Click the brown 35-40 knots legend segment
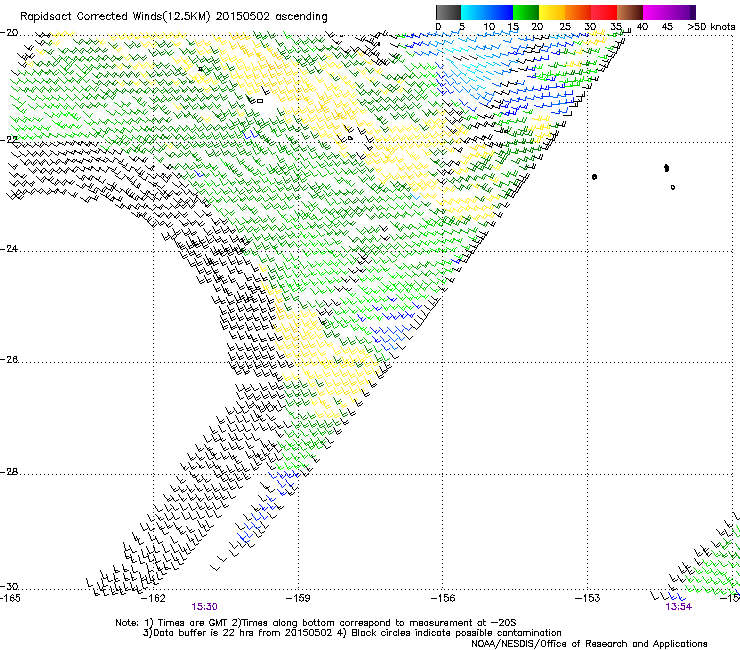This screenshot has width=740, height=650. [x=630, y=12]
